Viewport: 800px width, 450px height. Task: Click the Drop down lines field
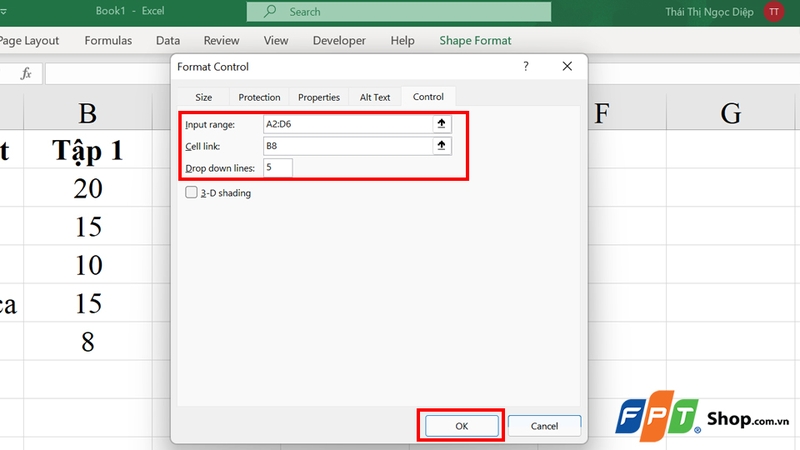278,167
